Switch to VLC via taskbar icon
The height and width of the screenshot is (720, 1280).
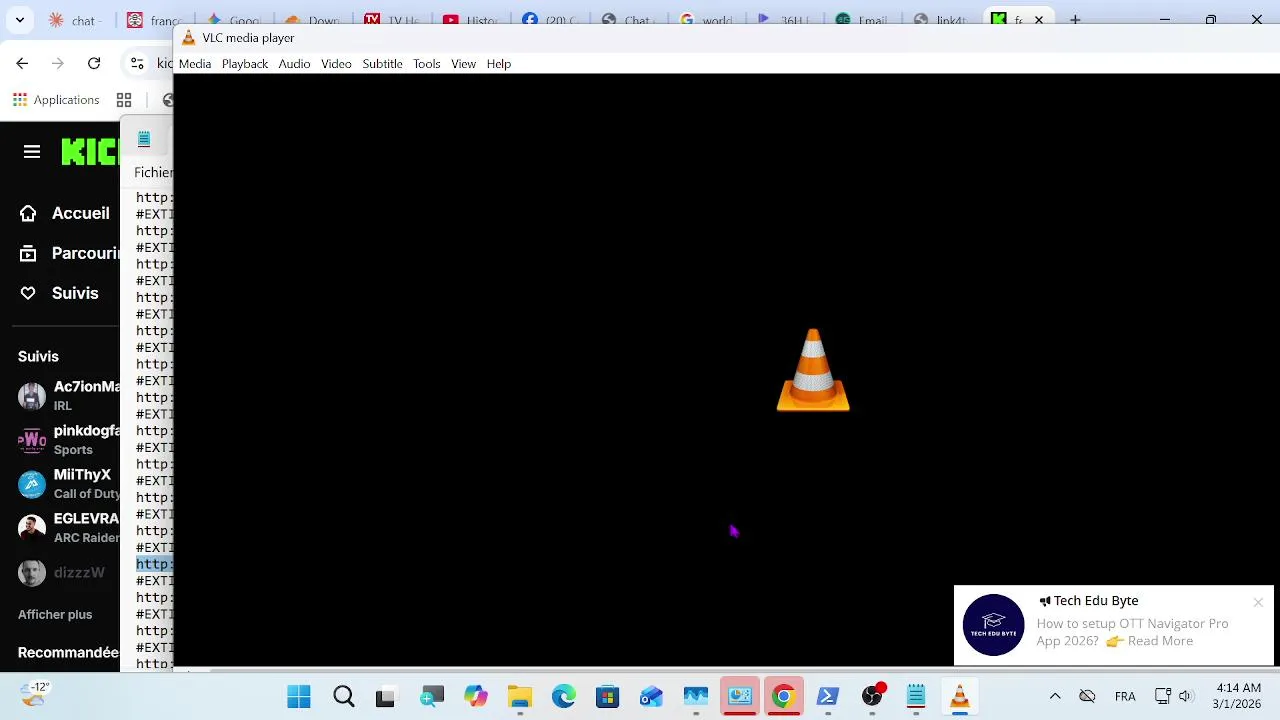(x=960, y=696)
